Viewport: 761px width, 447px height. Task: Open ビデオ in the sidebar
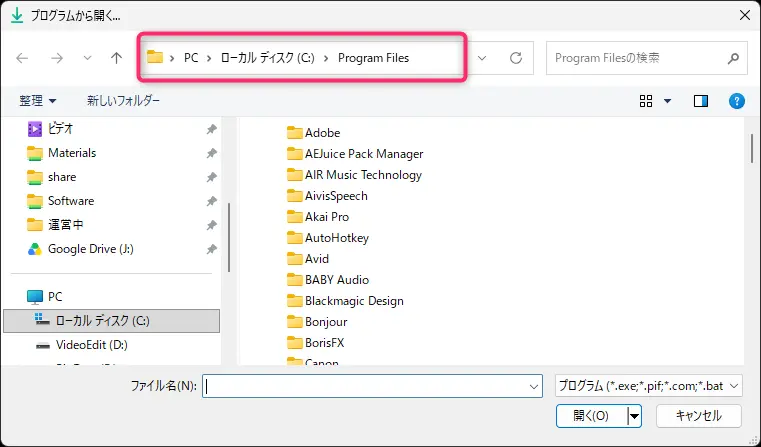[x=60, y=129]
